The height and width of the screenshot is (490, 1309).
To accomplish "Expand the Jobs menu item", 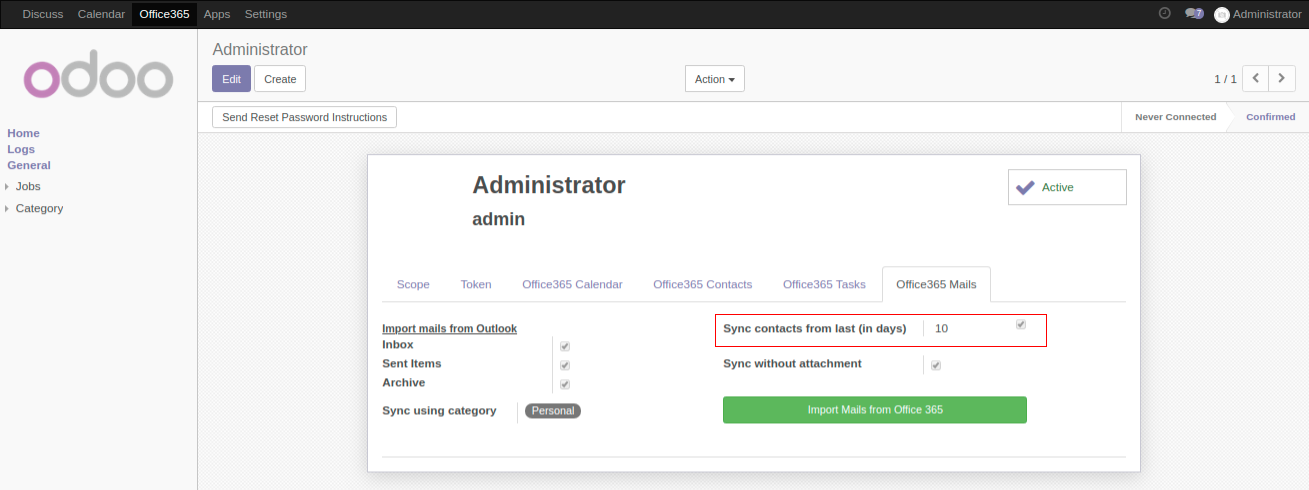I will 28,186.
